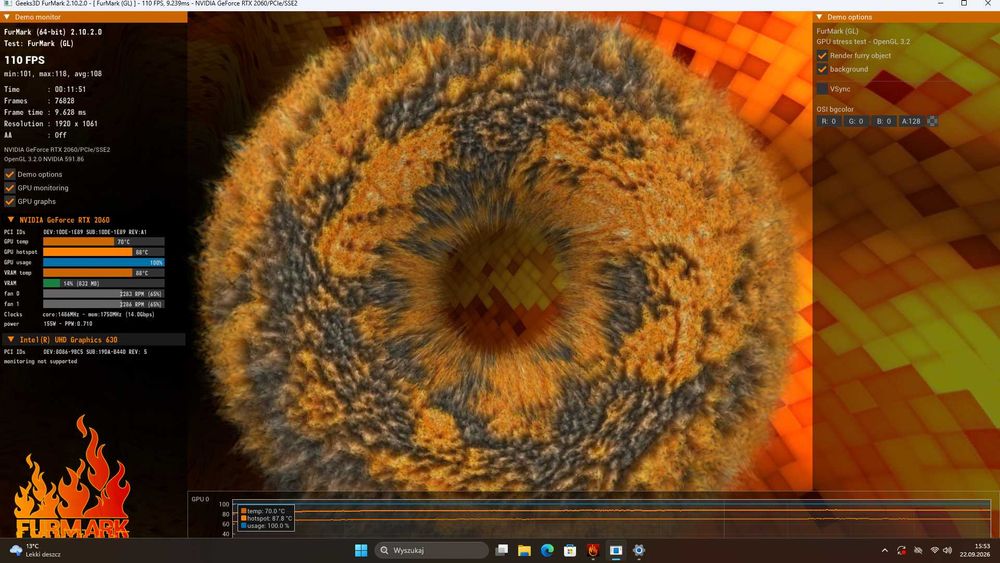Click the min:101, max:118, avg:108 line

pos(52,74)
